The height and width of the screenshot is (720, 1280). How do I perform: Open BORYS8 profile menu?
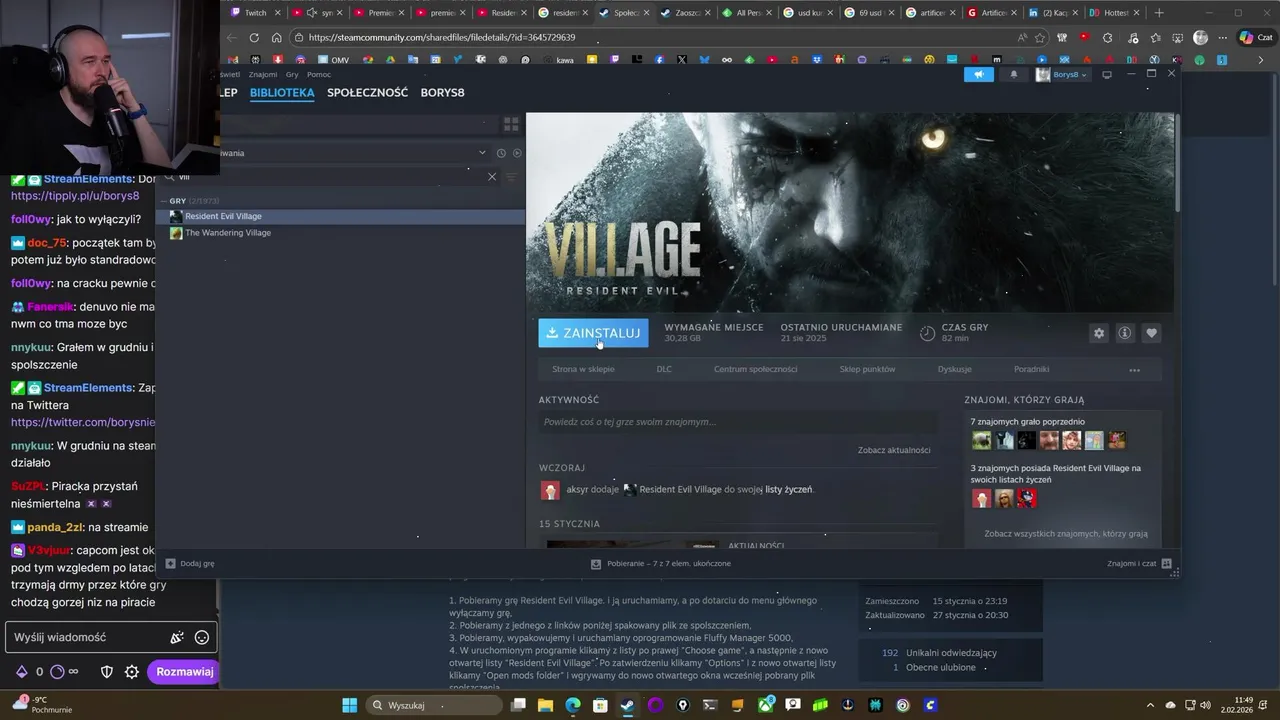pyautogui.click(x=442, y=92)
